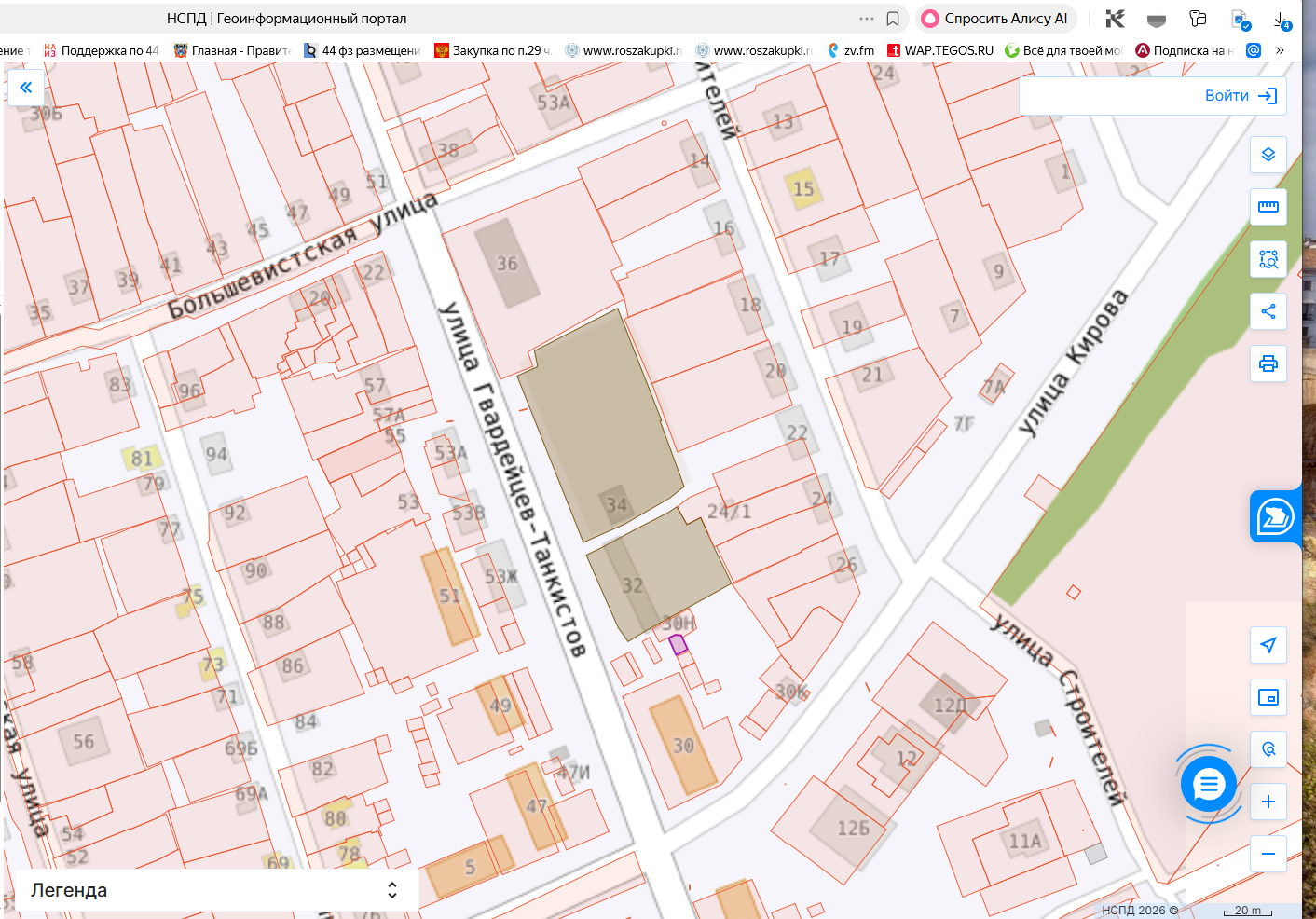
Task: Open the zv.fm bookmark
Action: [851, 50]
